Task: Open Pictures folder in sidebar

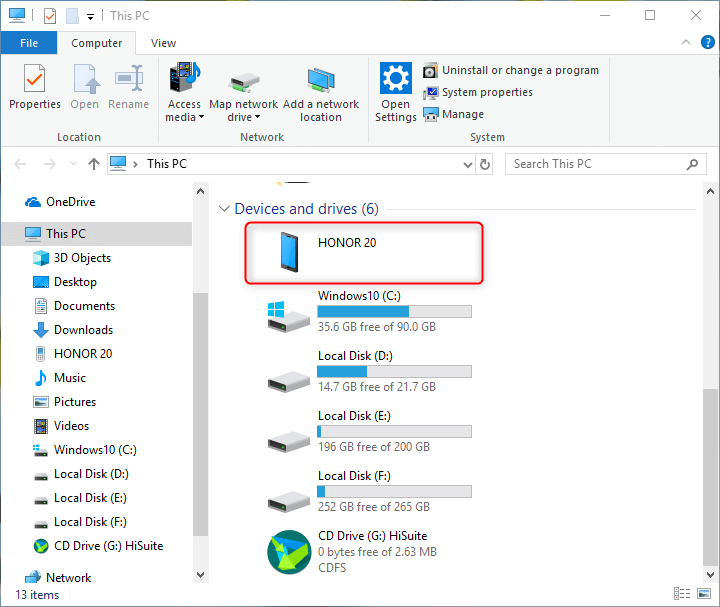Action: point(65,402)
